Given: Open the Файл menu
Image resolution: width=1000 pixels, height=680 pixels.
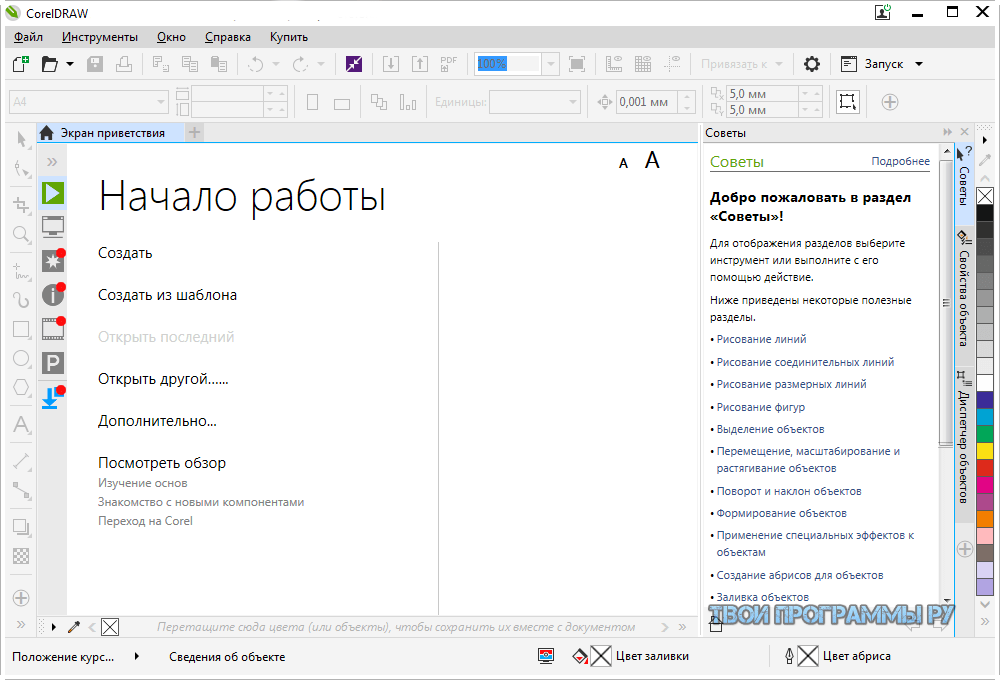Looking at the screenshot, I should (x=28, y=37).
